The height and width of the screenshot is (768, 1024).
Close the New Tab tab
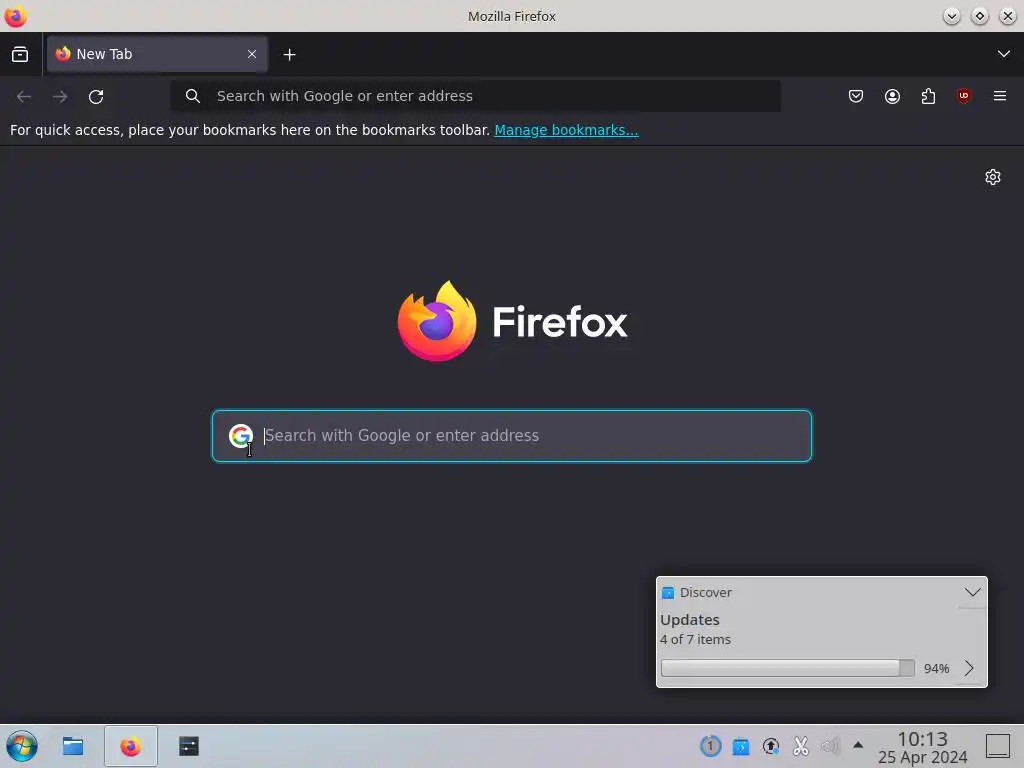pos(252,54)
